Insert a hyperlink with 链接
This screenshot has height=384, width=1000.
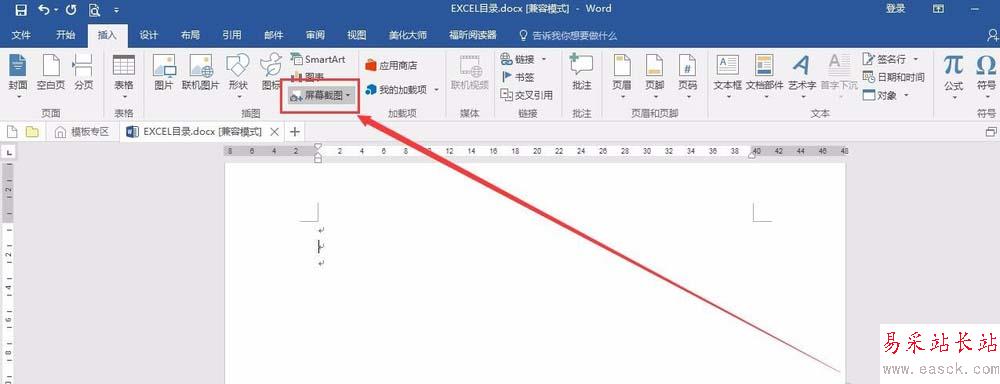(517, 59)
